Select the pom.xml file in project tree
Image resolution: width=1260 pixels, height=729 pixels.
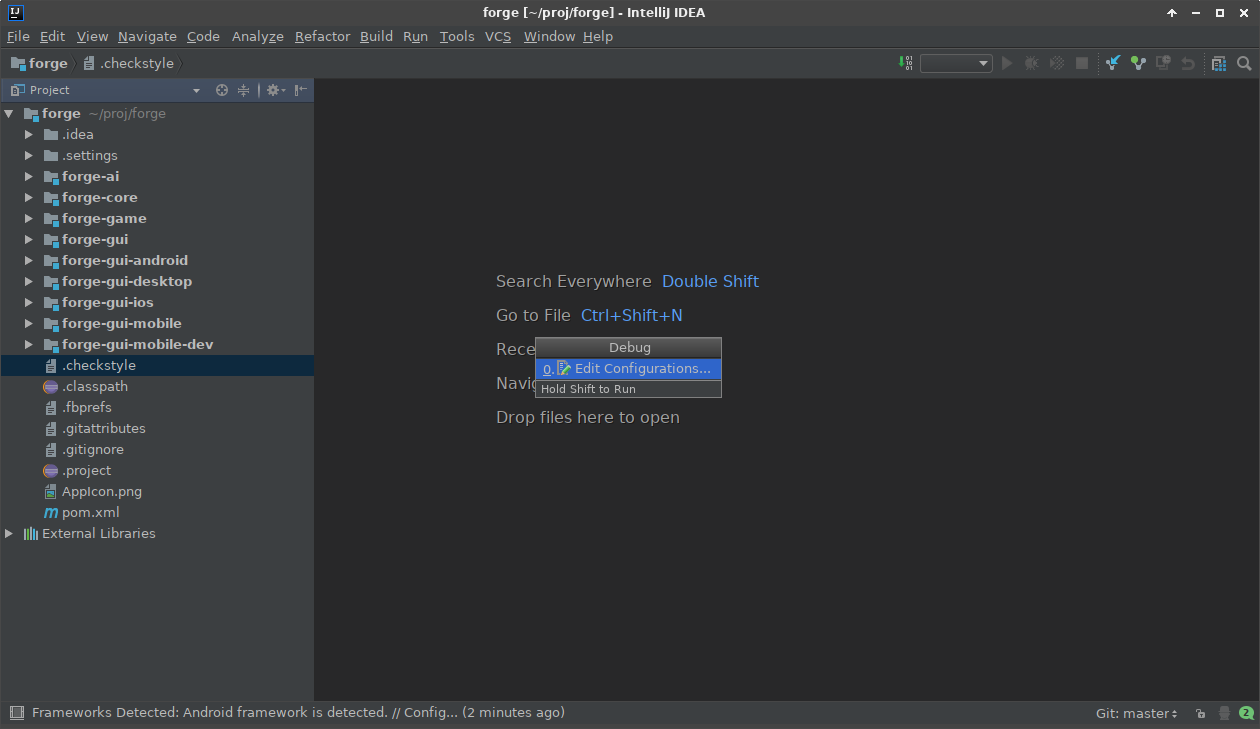point(90,512)
